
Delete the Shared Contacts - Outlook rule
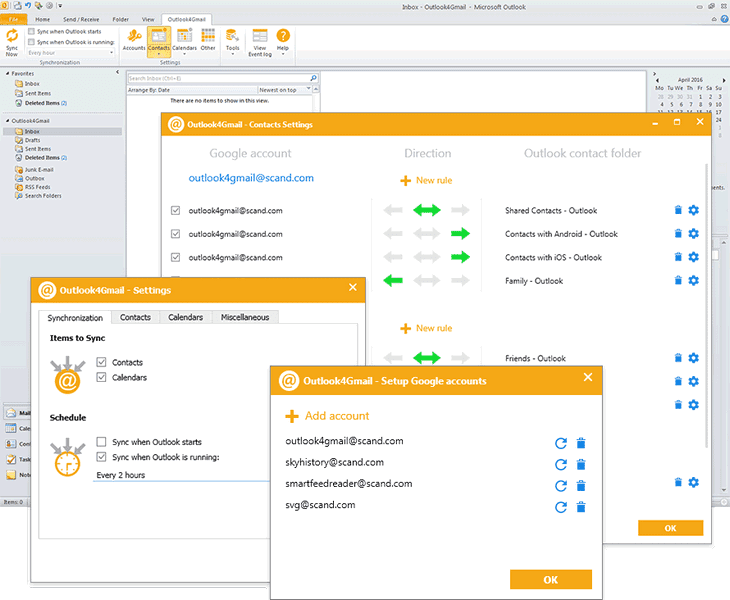(x=678, y=210)
